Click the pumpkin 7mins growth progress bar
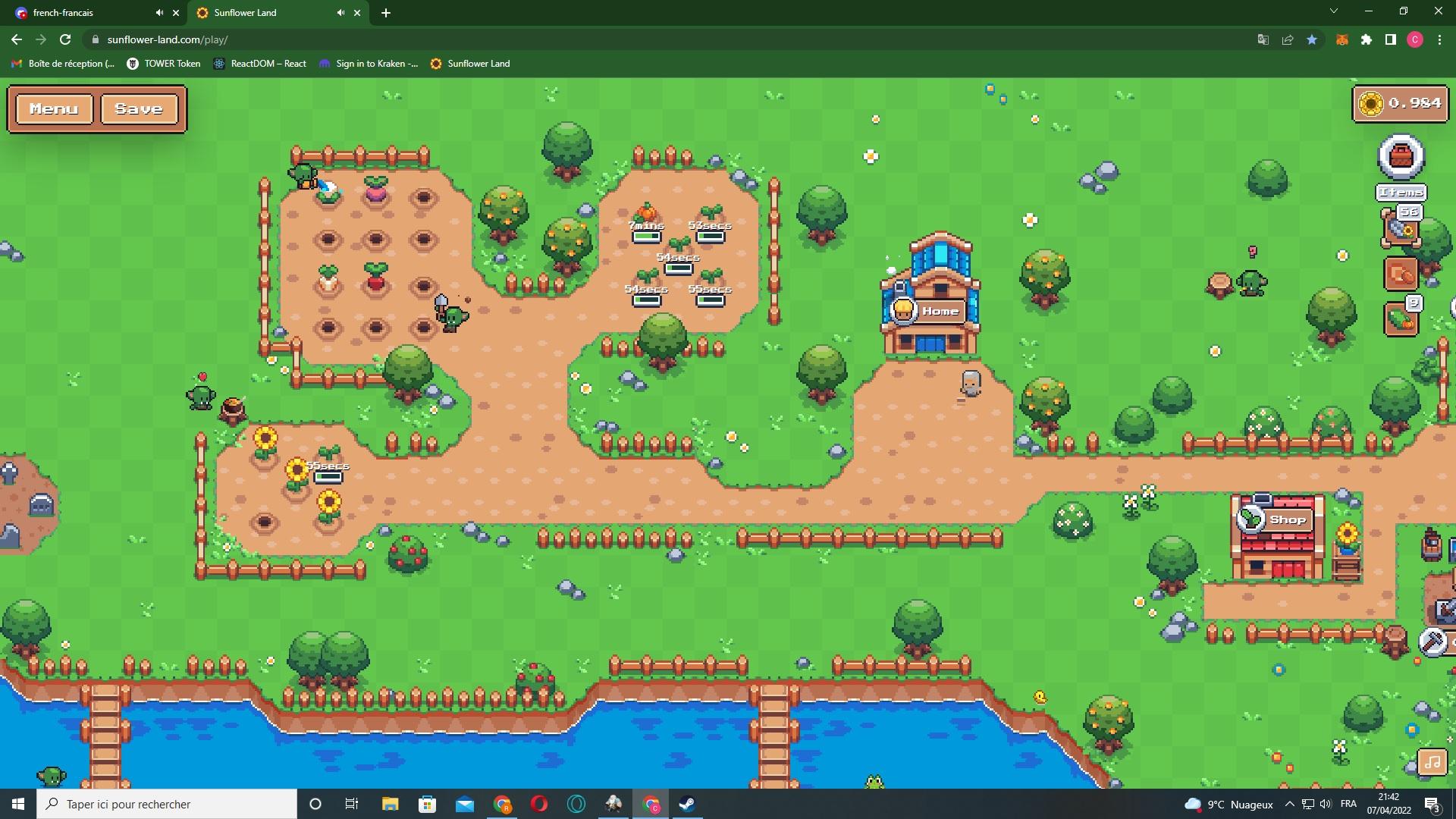Image resolution: width=1456 pixels, height=819 pixels. [x=646, y=237]
